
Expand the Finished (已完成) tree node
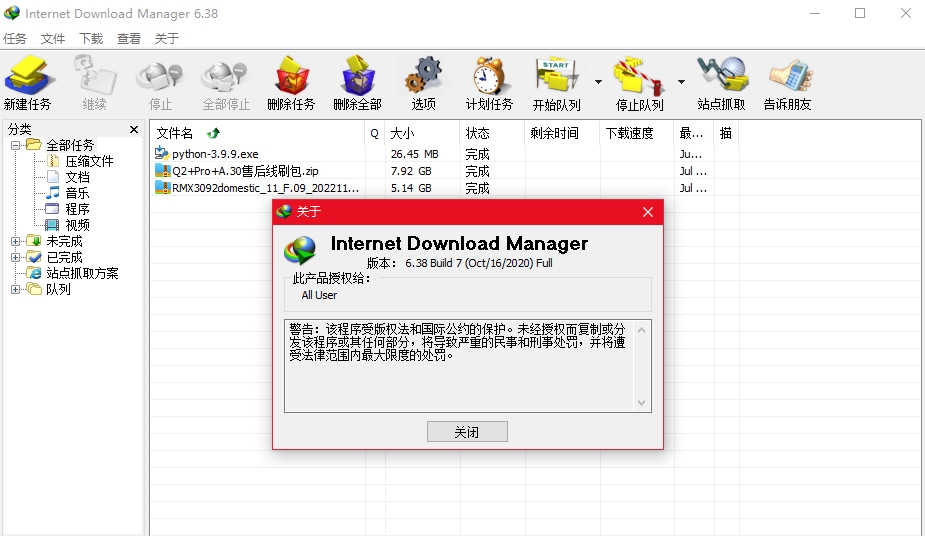[15, 257]
